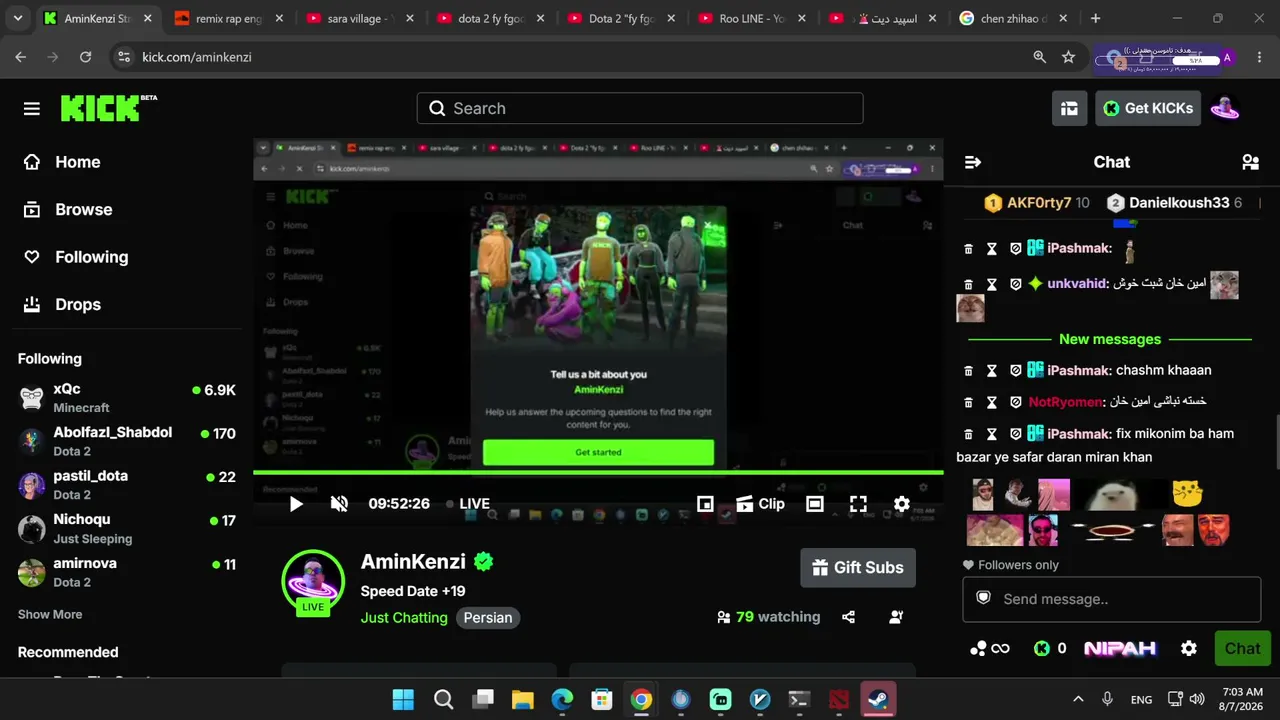Viewport: 1280px width, 720px height.
Task: Collapse the chat panel with the arrow icon
Action: pyautogui.click(x=972, y=162)
